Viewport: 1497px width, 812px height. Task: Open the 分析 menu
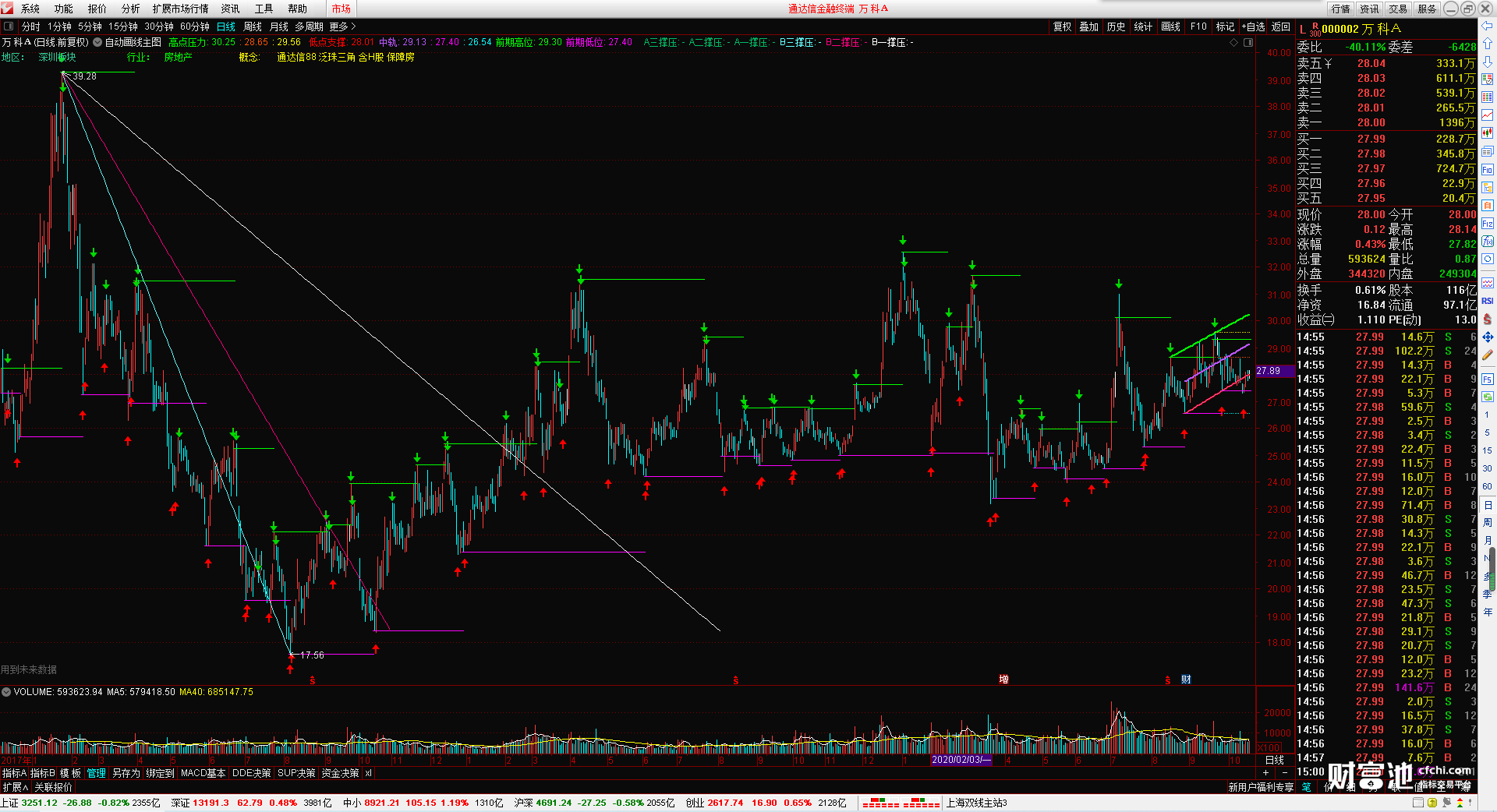click(x=131, y=9)
